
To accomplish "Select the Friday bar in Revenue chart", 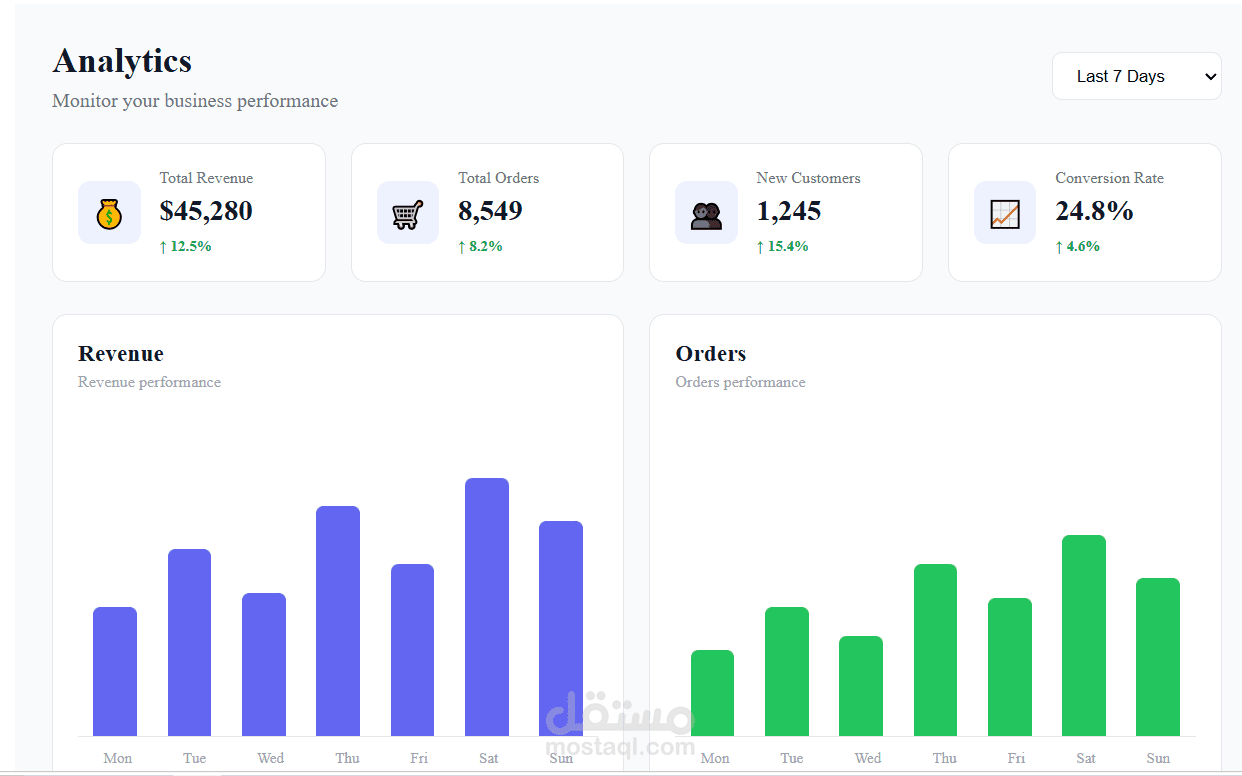I will 412,650.
